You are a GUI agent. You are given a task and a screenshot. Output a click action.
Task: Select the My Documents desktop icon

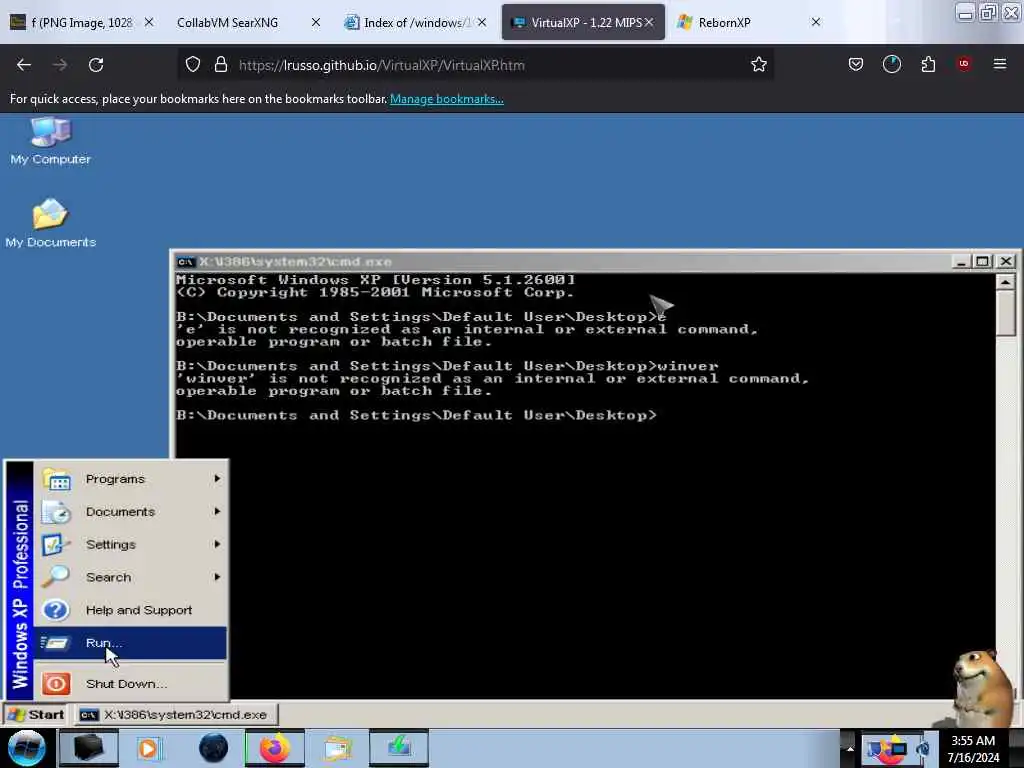(x=50, y=223)
